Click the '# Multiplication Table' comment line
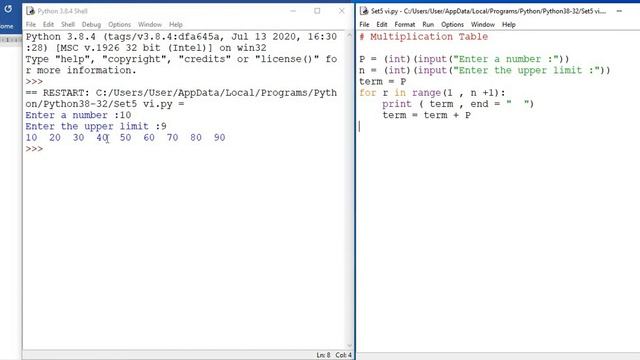This screenshot has height=360, width=640. (x=423, y=37)
